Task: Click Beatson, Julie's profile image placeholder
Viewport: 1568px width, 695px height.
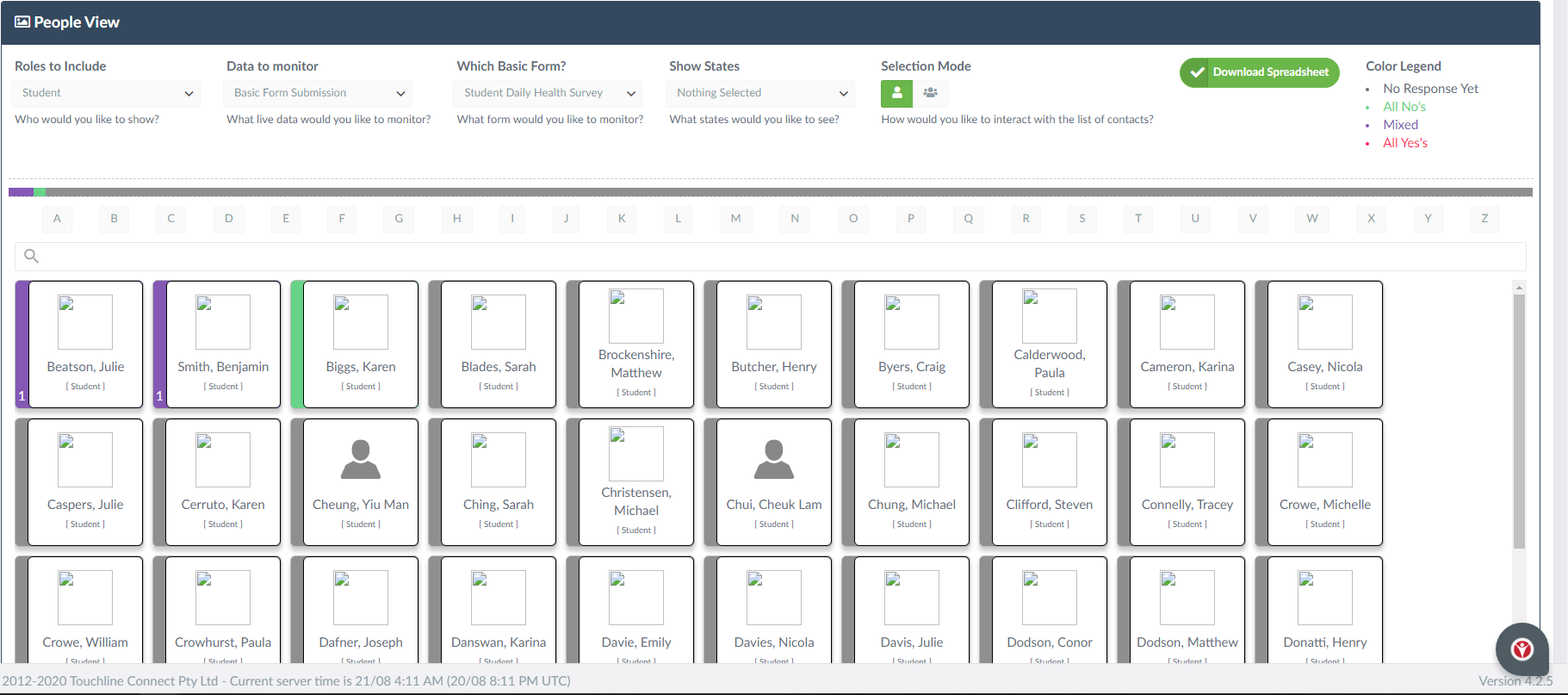Action: coord(85,322)
